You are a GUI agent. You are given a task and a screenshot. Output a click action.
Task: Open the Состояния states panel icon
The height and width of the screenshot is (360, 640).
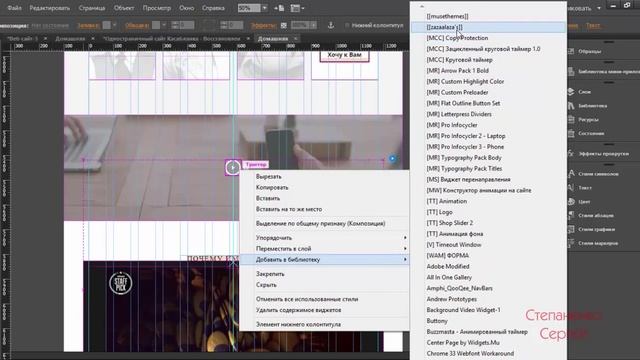click(x=571, y=133)
